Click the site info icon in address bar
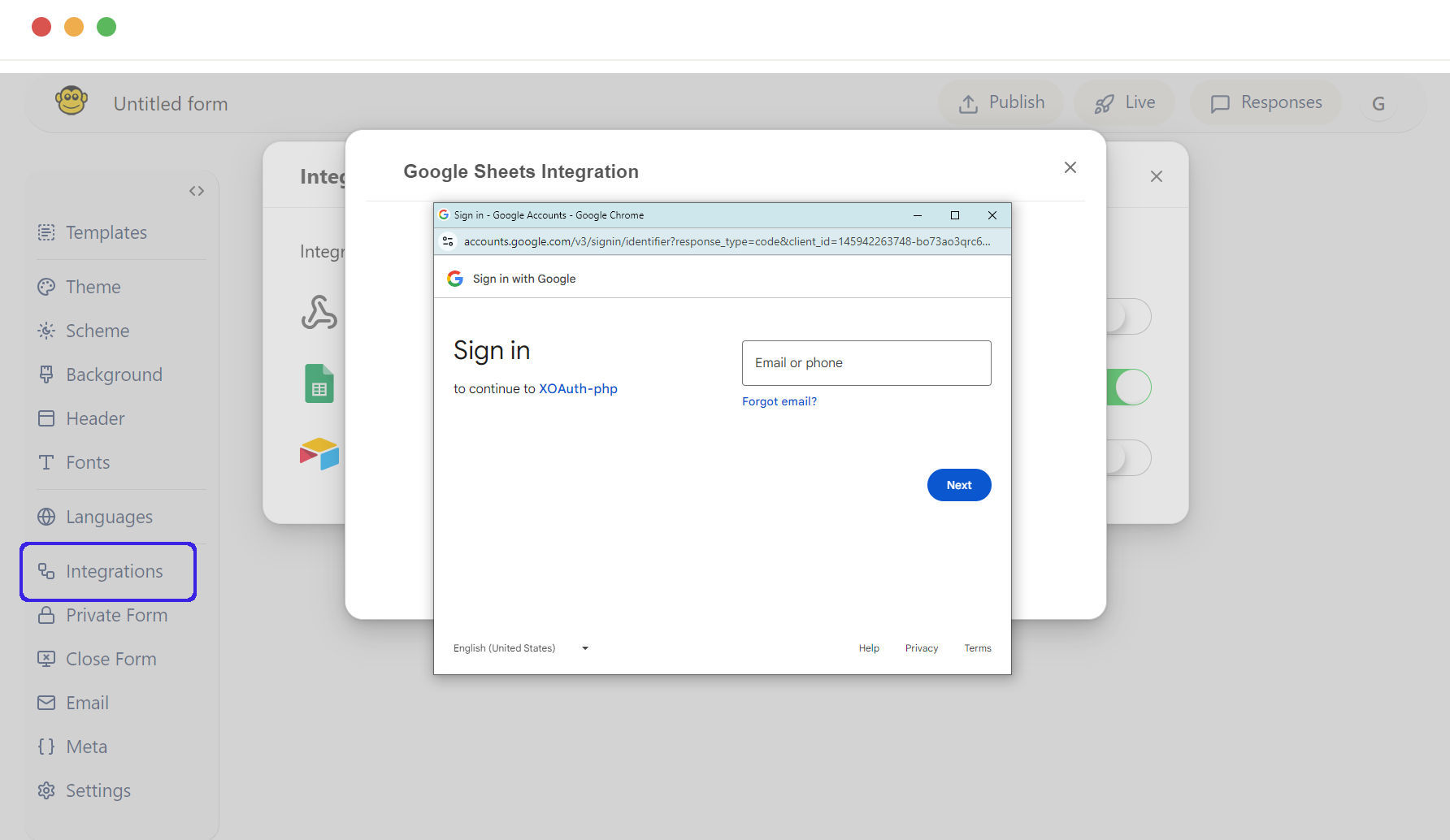Image resolution: width=1450 pixels, height=840 pixels. point(448,241)
